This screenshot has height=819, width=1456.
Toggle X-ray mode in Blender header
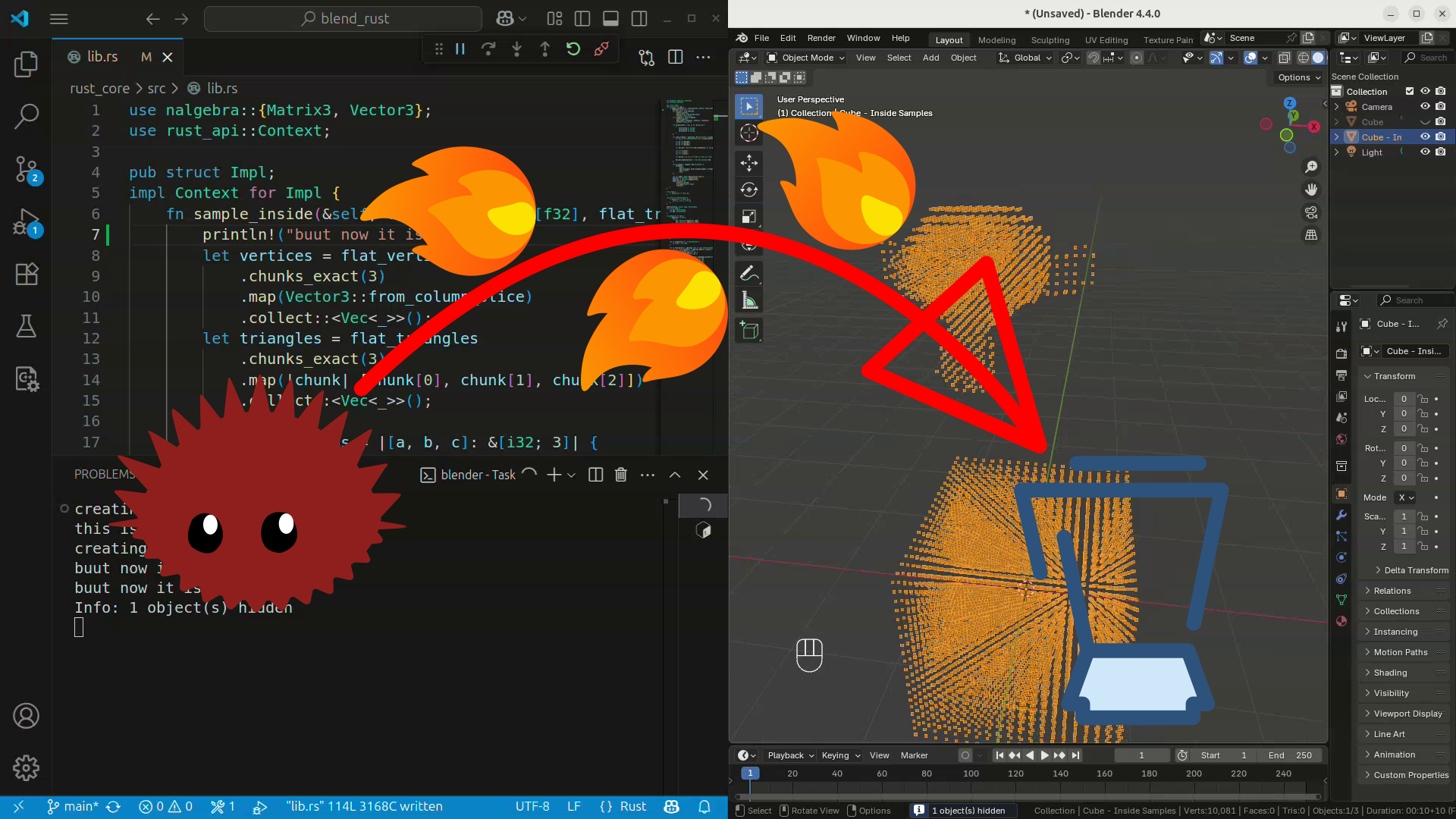1284,58
